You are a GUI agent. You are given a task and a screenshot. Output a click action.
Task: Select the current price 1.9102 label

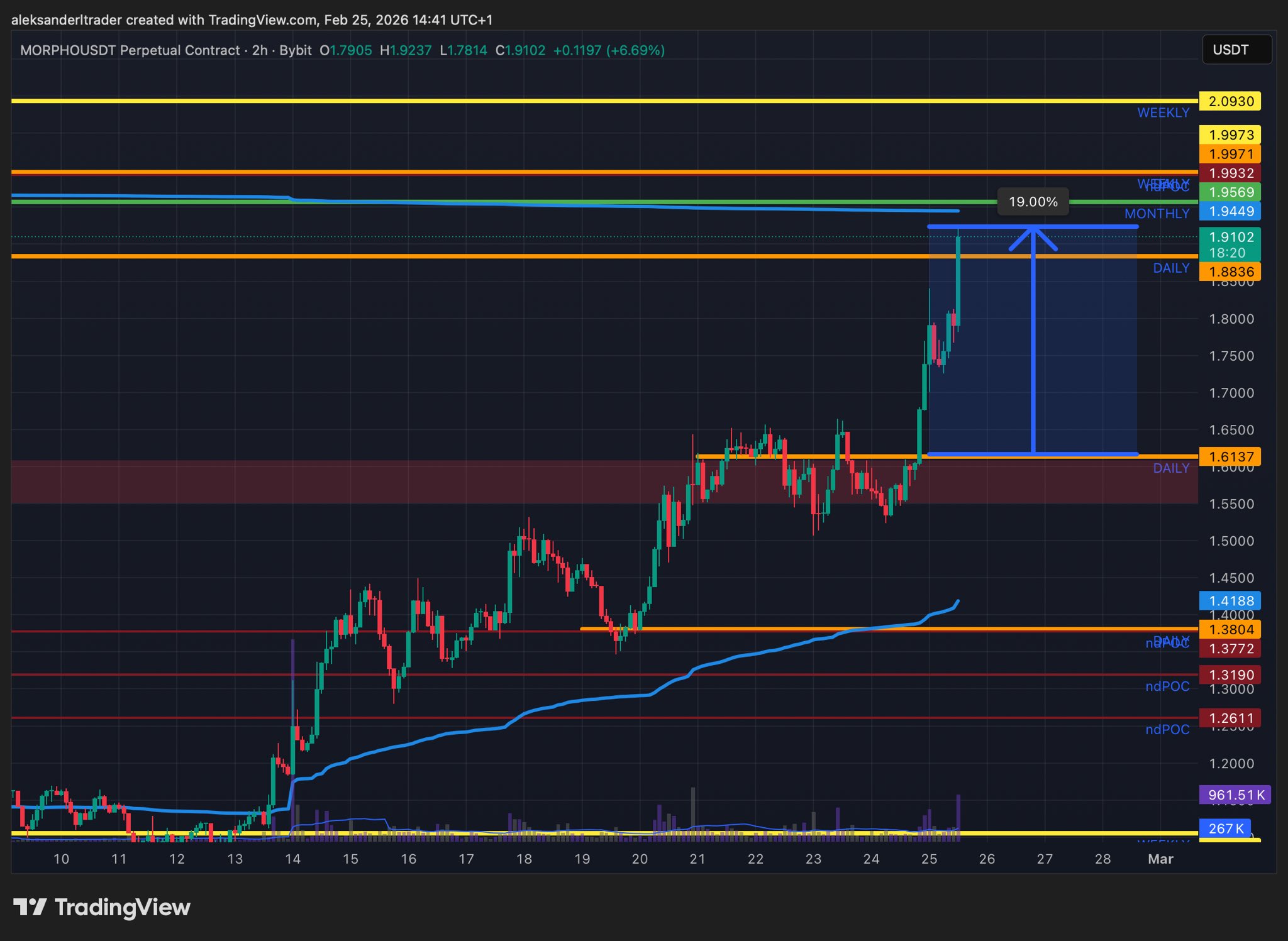point(1230,238)
